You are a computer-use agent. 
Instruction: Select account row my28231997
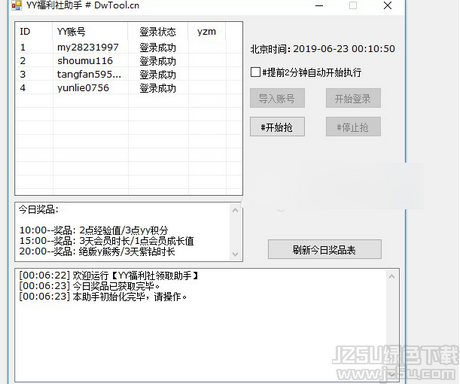tap(129, 47)
